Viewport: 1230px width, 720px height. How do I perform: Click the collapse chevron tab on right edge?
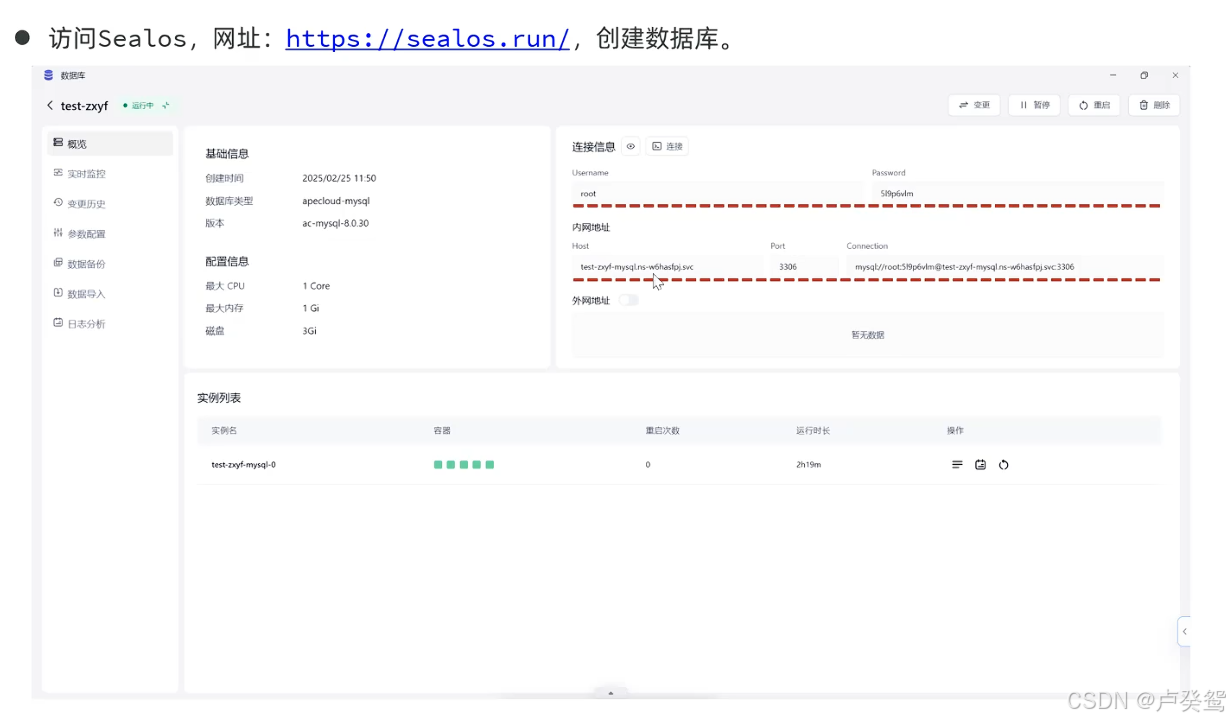(1184, 631)
